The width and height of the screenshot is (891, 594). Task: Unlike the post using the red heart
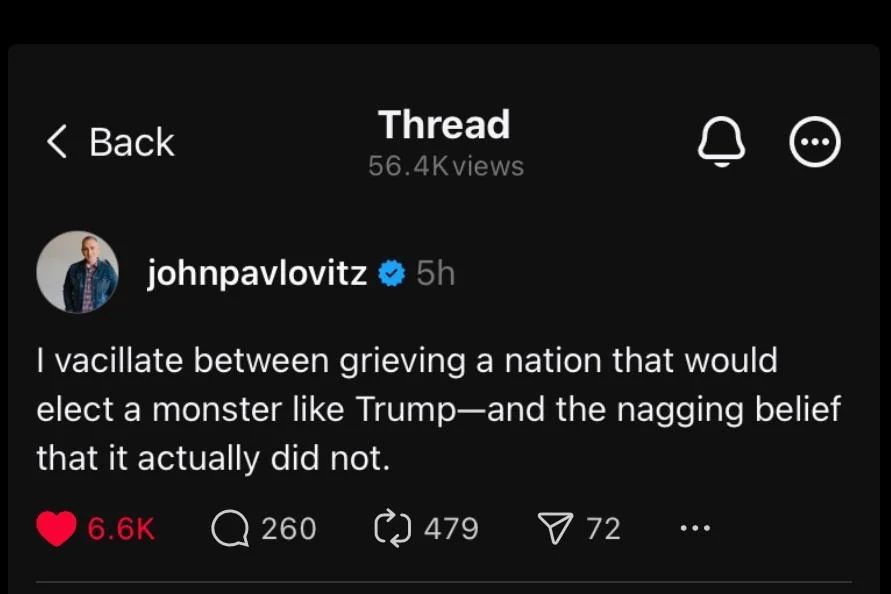[56, 529]
